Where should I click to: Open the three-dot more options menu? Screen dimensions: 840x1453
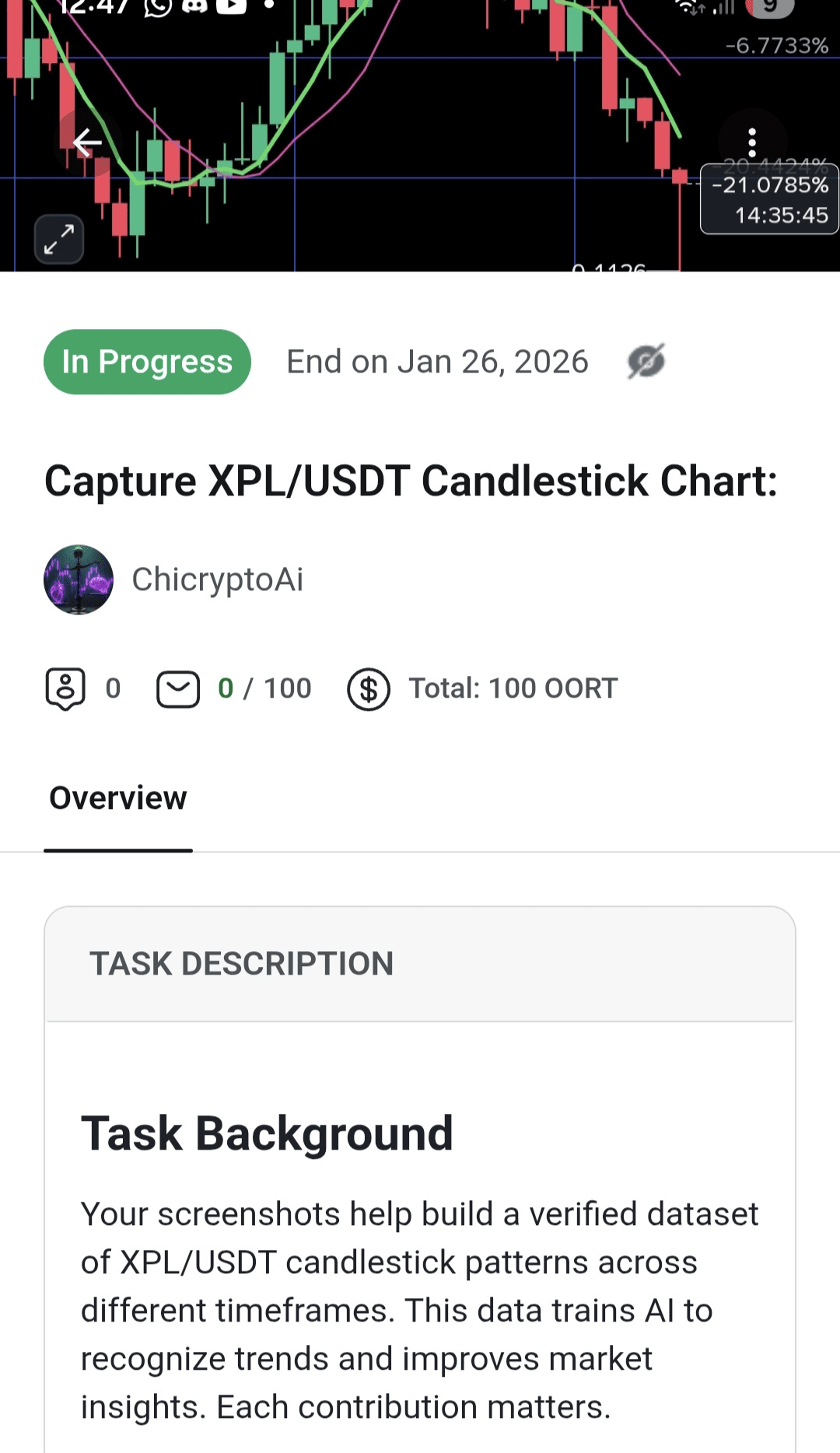(x=751, y=142)
